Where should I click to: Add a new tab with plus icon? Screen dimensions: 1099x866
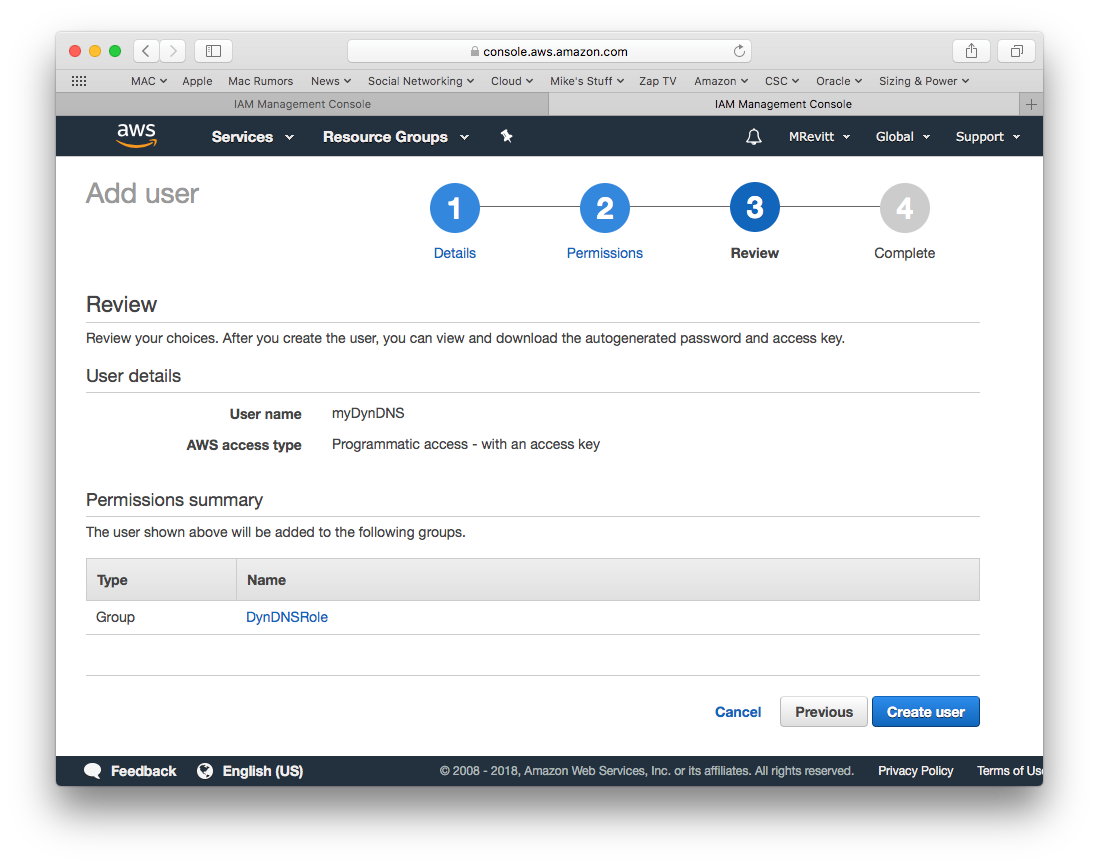coord(1031,104)
